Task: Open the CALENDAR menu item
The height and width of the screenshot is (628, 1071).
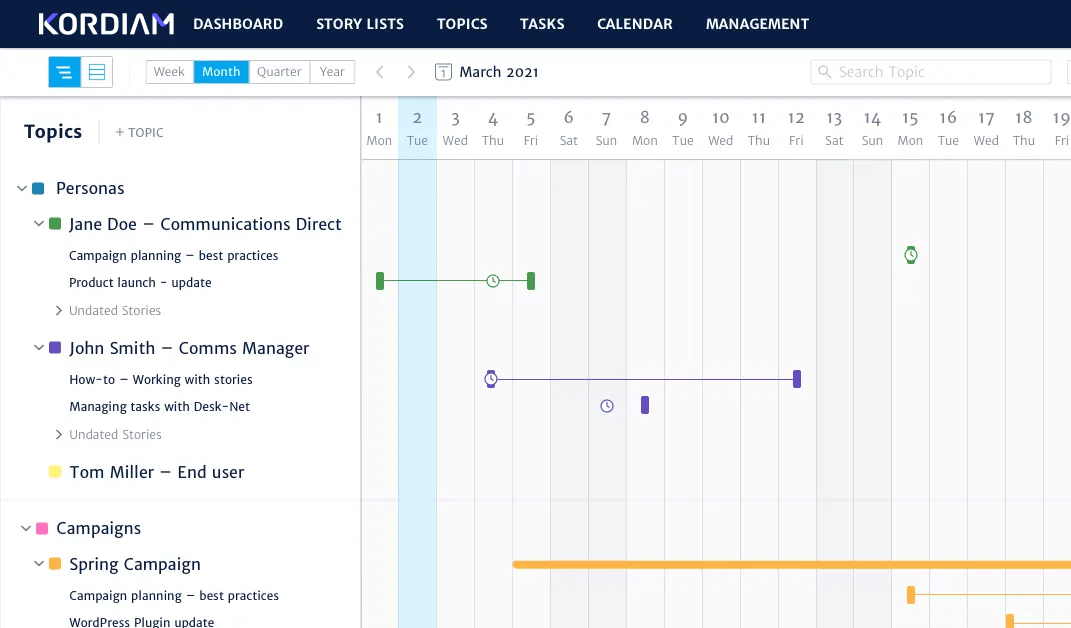Action: tap(634, 23)
